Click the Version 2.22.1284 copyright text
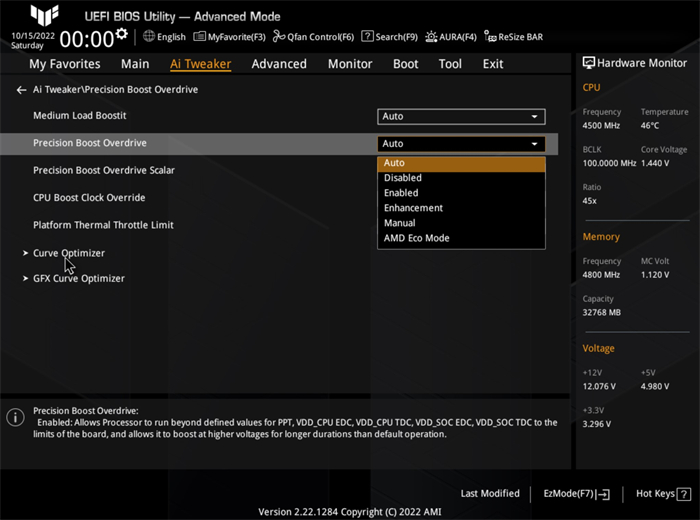The height and width of the screenshot is (520, 700). coord(350,512)
